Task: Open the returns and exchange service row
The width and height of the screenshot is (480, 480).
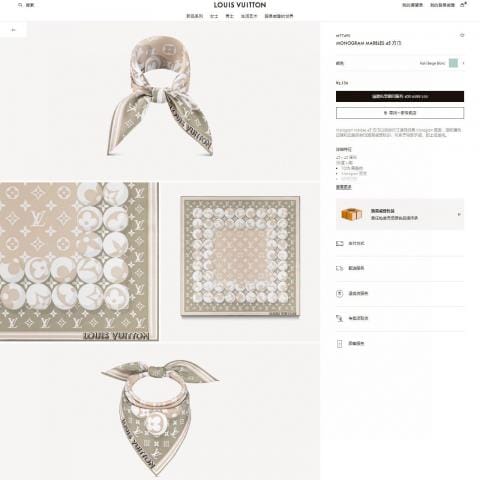Action: pos(400,294)
